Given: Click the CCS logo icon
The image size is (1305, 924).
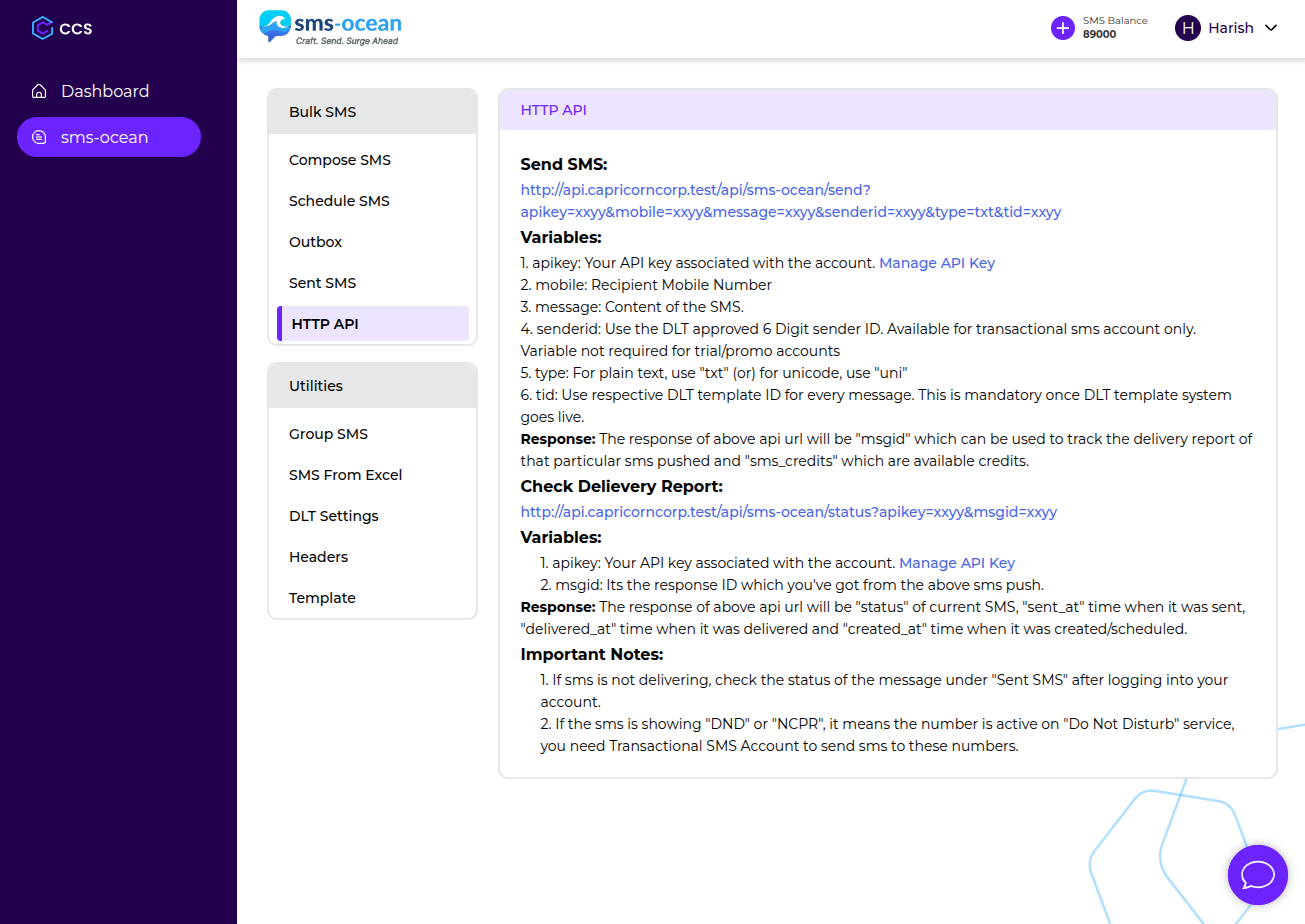Looking at the screenshot, I should click(x=42, y=28).
